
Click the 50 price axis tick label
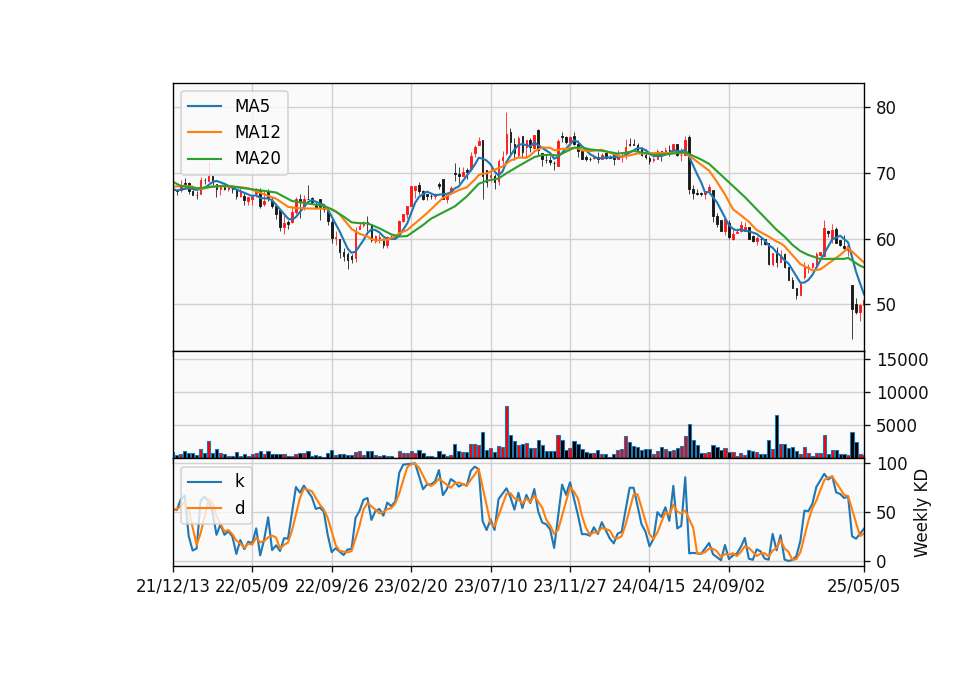click(x=885, y=305)
